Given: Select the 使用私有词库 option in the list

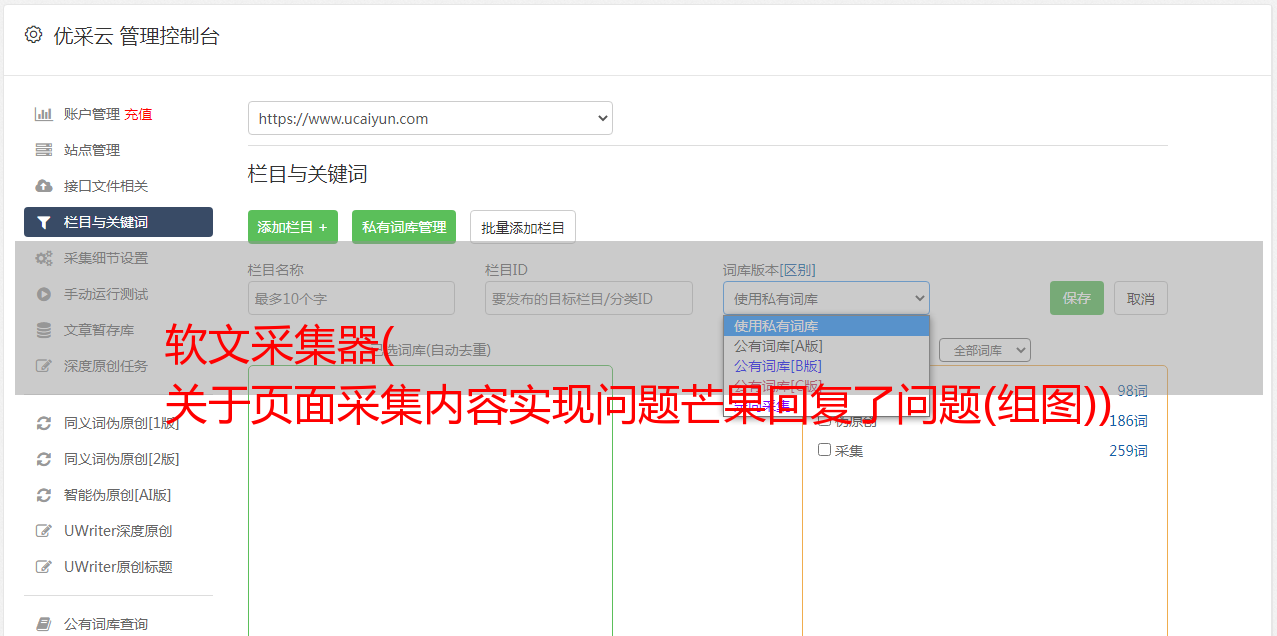Looking at the screenshot, I should tap(826, 326).
